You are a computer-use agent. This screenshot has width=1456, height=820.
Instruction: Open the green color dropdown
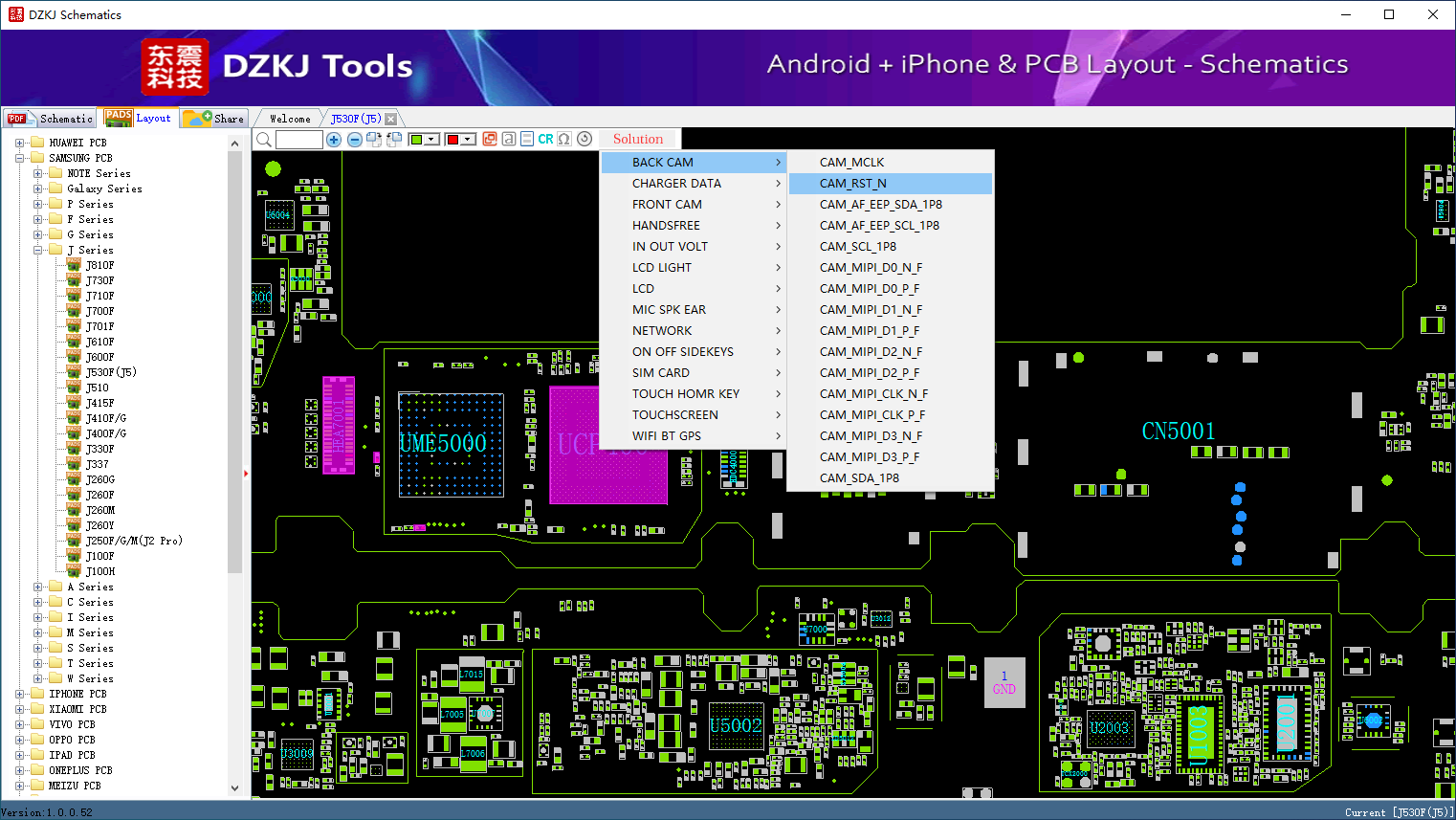point(424,140)
